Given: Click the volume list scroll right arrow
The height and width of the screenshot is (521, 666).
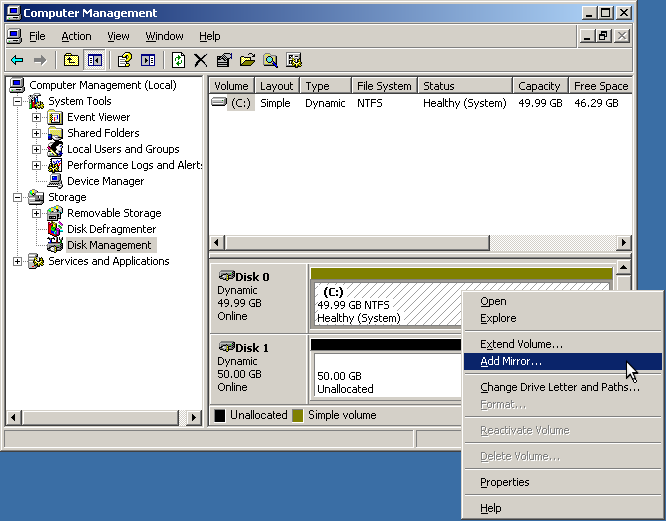Looking at the screenshot, I should pos(624,243).
